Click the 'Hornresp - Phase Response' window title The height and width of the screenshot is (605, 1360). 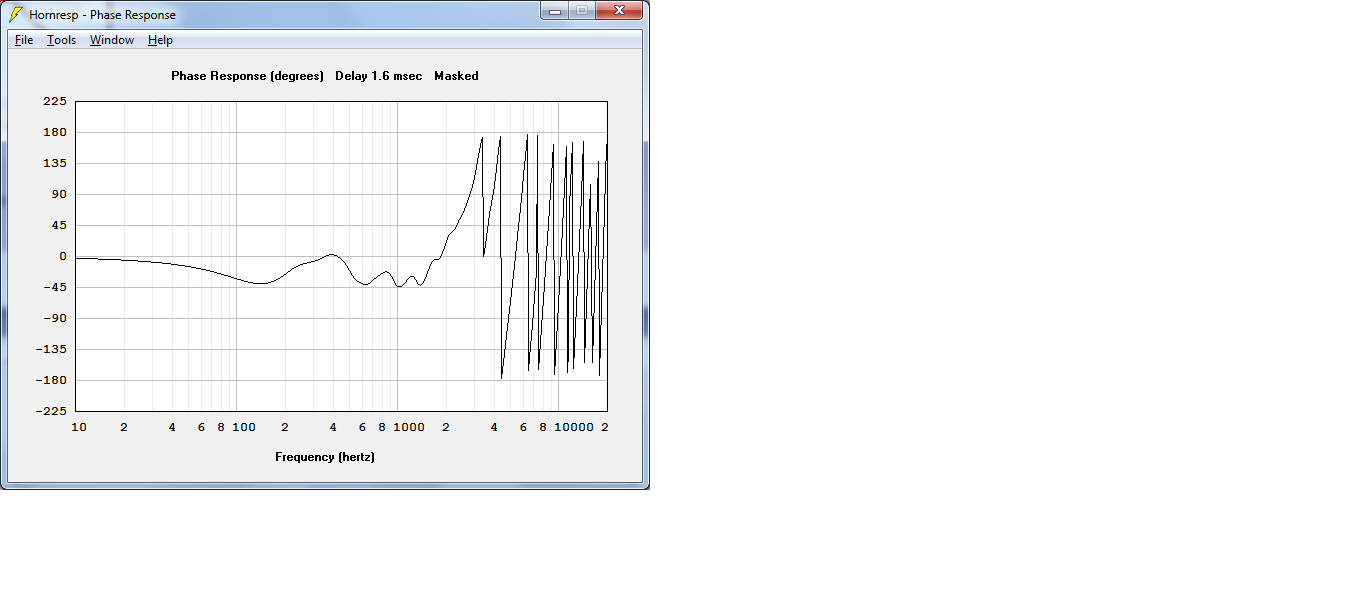tap(102, 15)
